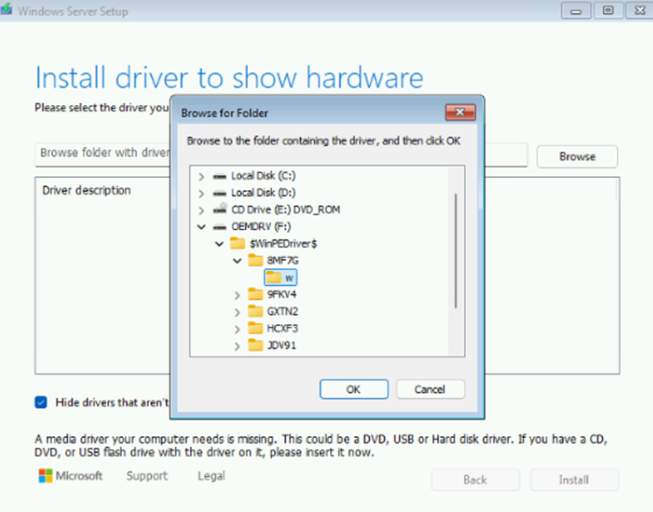The width and height of the screenshot is (653, 512).
Task: Collapse the 8MF7G folder
Action: 237,261
